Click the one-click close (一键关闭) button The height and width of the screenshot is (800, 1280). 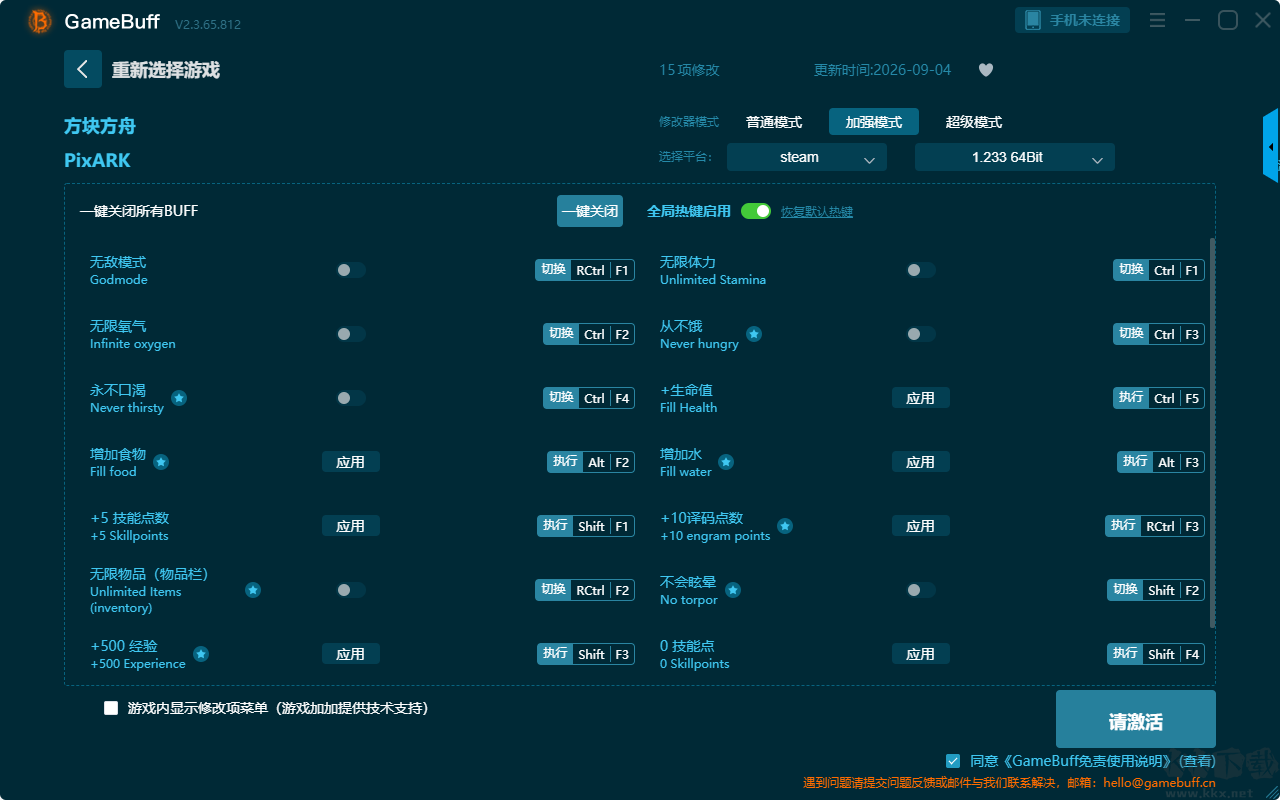[x=590, y=211]
